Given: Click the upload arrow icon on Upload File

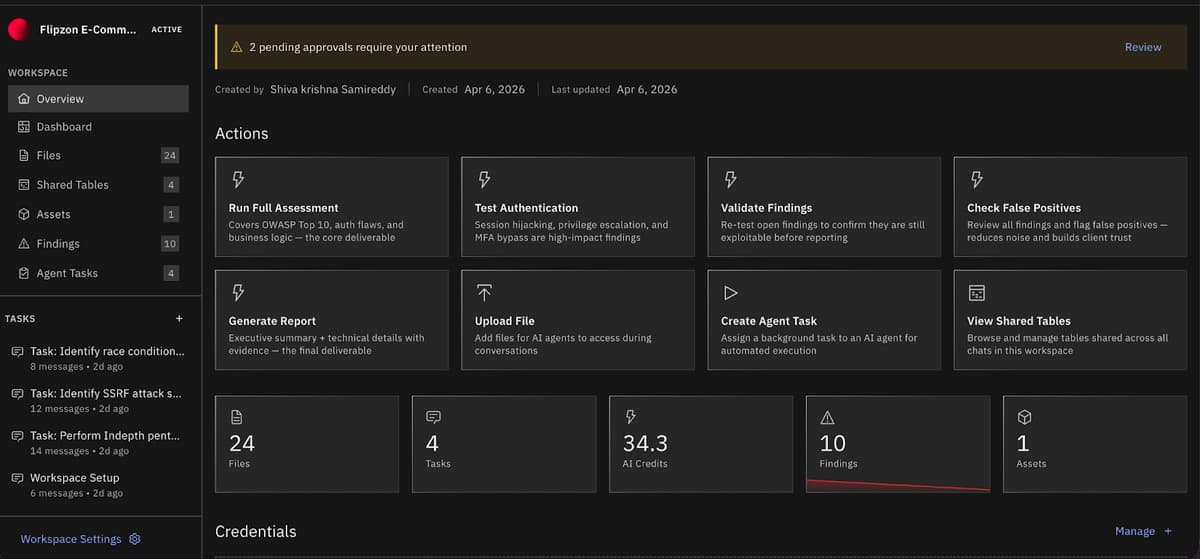Looking at the screenshot, I should (484, 292).
